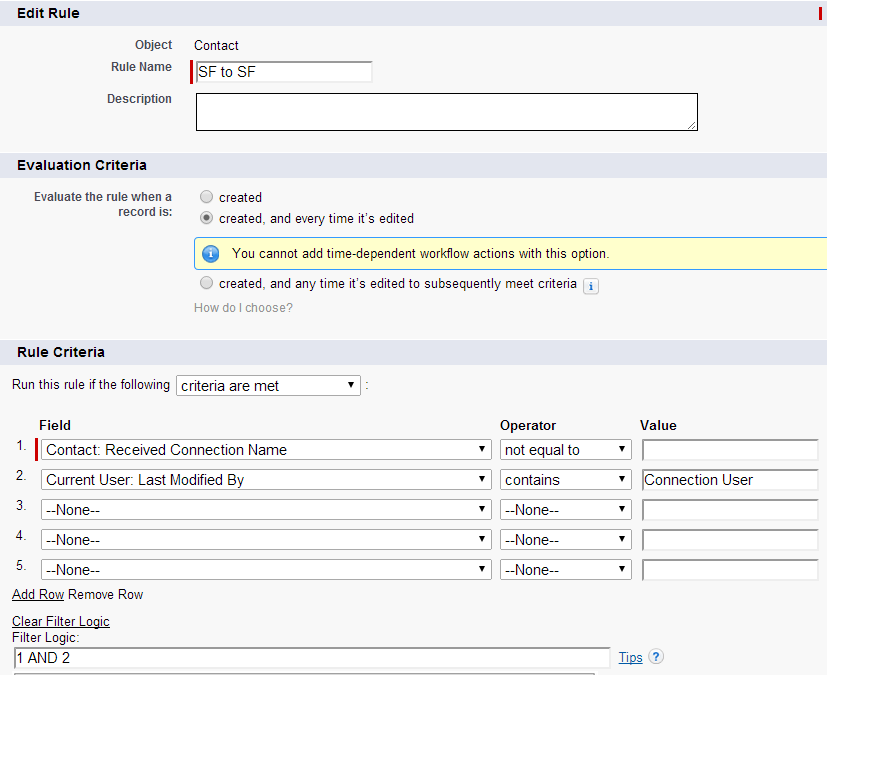
Task: Click the Clear Filter Logic link
Action: (x=61, y=622)
